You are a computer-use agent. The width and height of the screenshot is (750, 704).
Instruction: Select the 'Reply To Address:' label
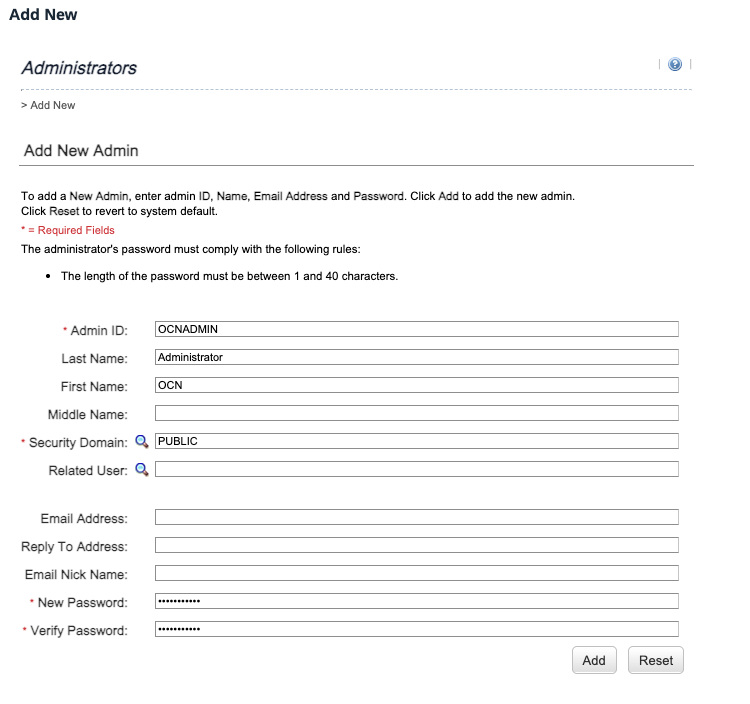pos(74,547)
